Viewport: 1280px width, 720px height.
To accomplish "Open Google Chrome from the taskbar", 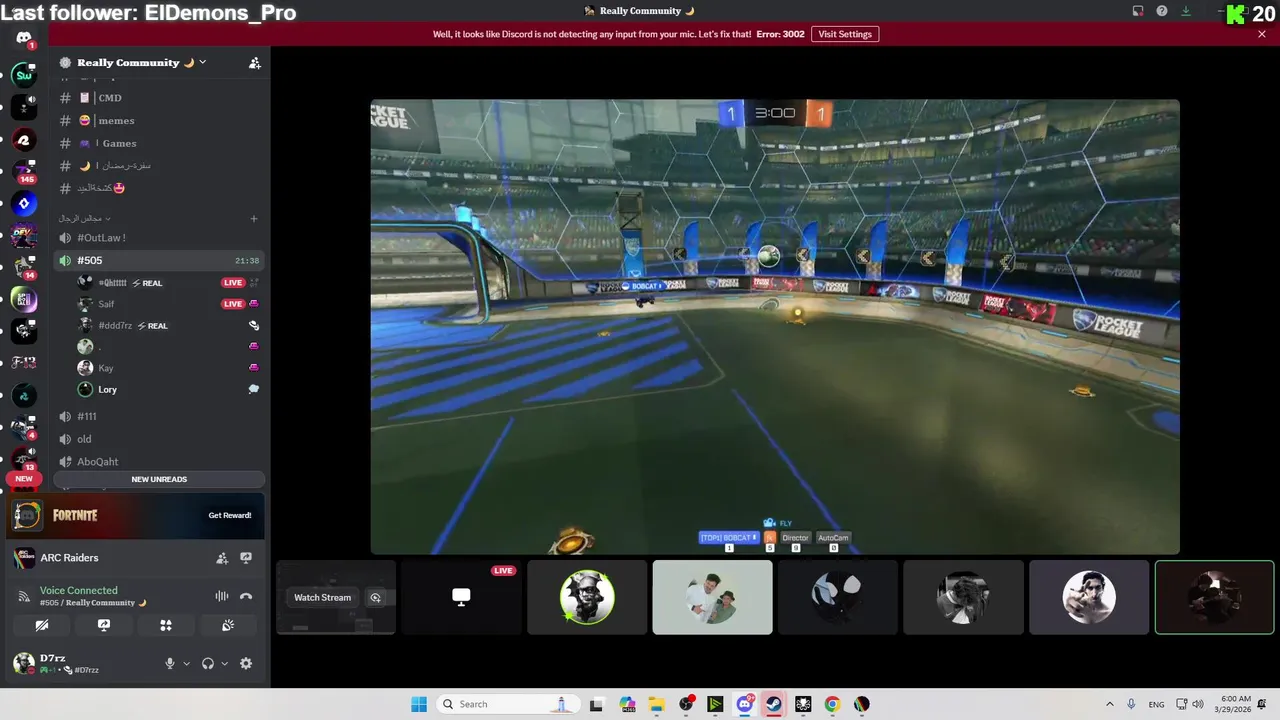I will pos(832,704).
